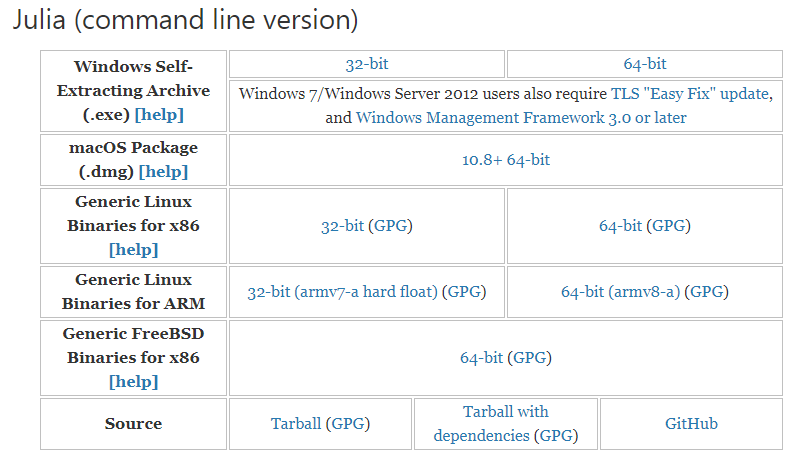Download macOS 10.8+ 64-bit package
The image size is (796, 458).
[x=505, y=159]
